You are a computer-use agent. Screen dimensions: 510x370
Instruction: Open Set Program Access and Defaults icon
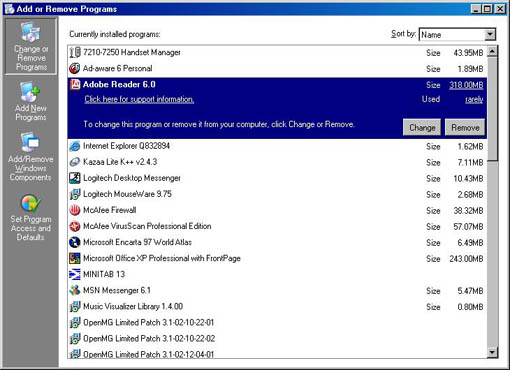(x=31, y=203)
